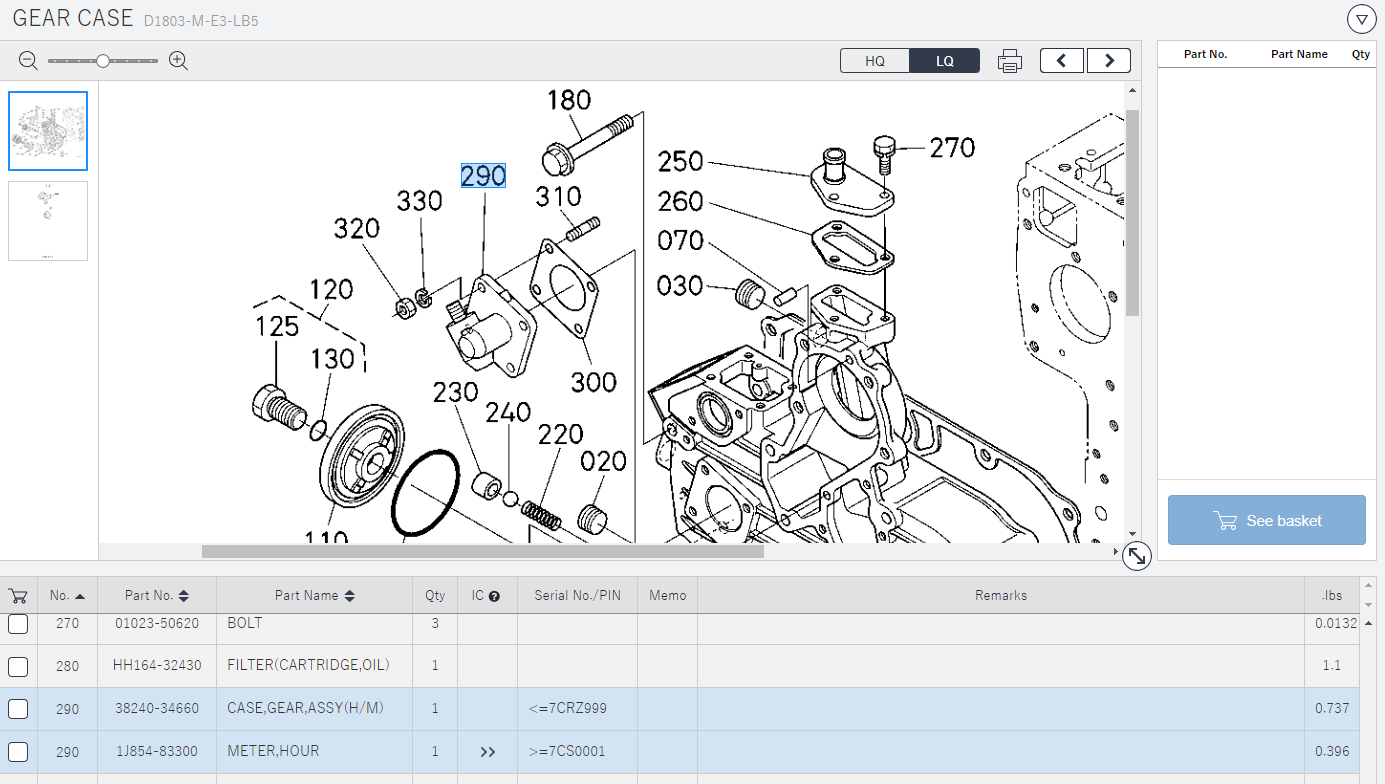
Task: Click the zoom out magnifier icon
Action: coord(28,61)
